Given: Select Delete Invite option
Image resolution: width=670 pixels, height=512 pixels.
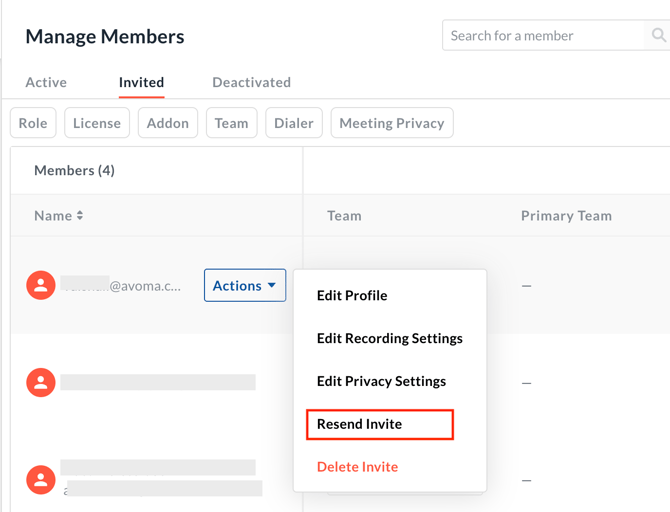Looking at the screenshot, I should (357, 467).
